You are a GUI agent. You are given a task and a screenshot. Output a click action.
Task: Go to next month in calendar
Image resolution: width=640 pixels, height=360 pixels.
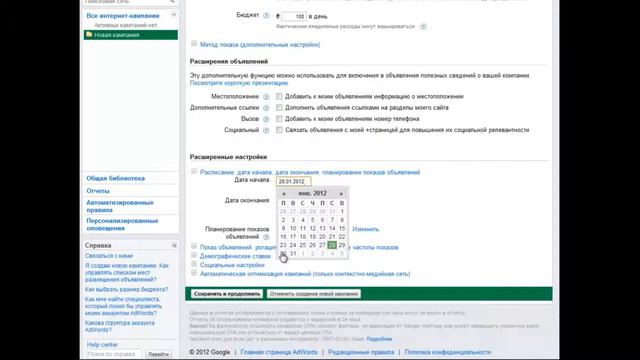pos(341,193)
